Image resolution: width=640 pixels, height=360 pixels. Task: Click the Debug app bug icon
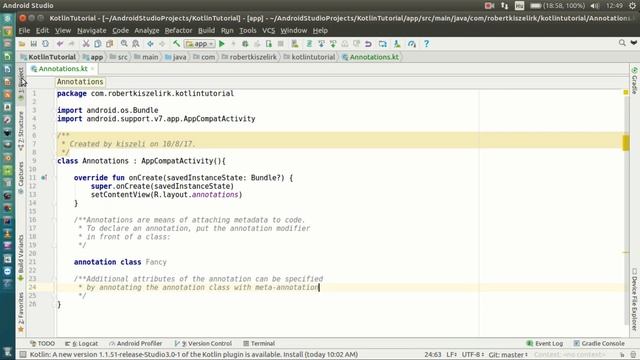(x=245, y=44)
